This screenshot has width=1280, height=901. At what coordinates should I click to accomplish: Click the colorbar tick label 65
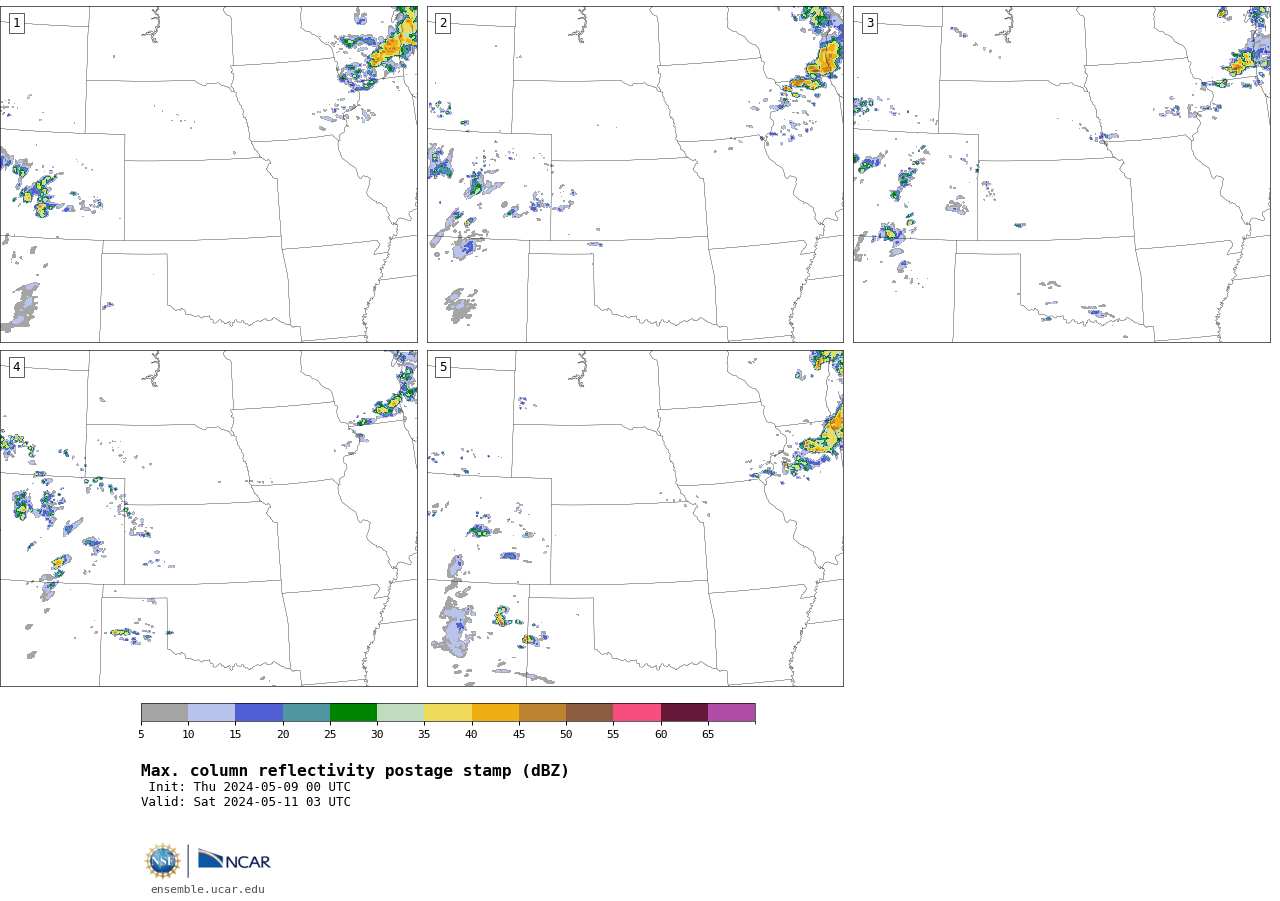[x=708, y=735]
